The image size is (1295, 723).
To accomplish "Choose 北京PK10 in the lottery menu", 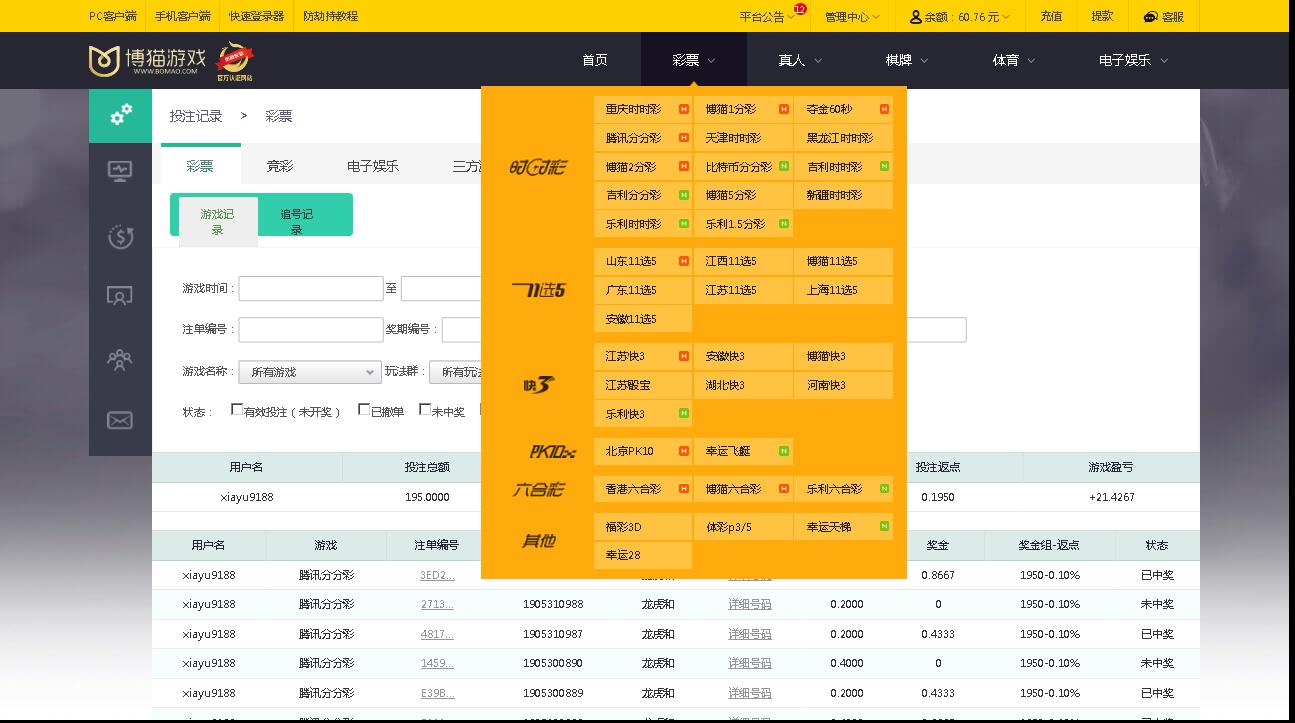I will 643,451.
